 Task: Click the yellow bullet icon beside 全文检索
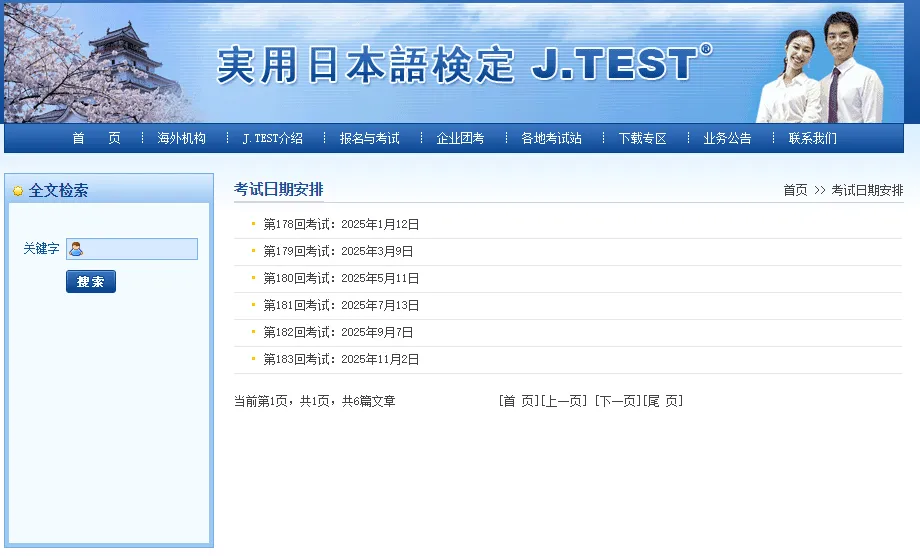point(18,191)
